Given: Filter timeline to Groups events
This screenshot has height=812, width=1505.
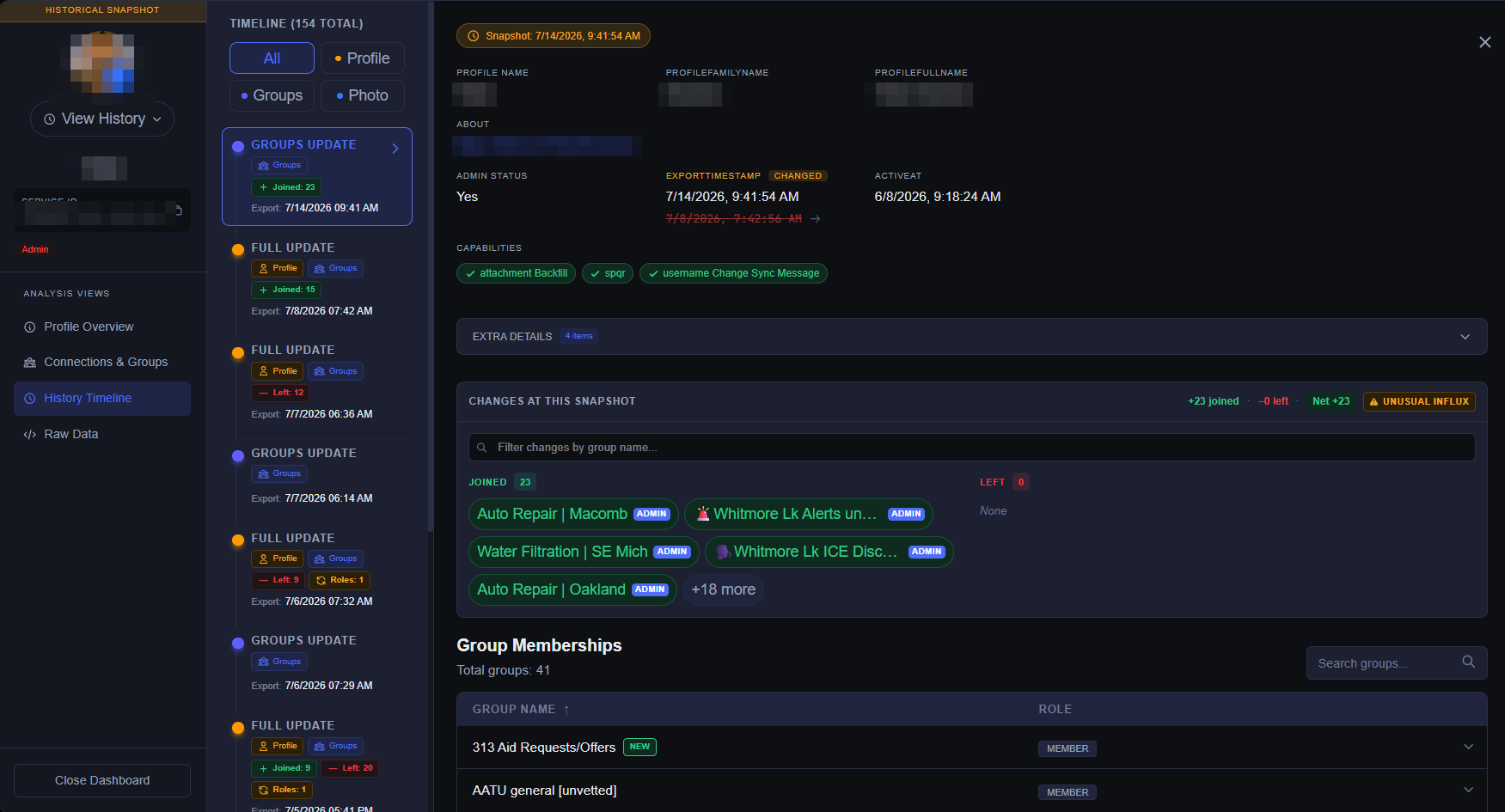Looking at the screenshot, I should 272,95.
